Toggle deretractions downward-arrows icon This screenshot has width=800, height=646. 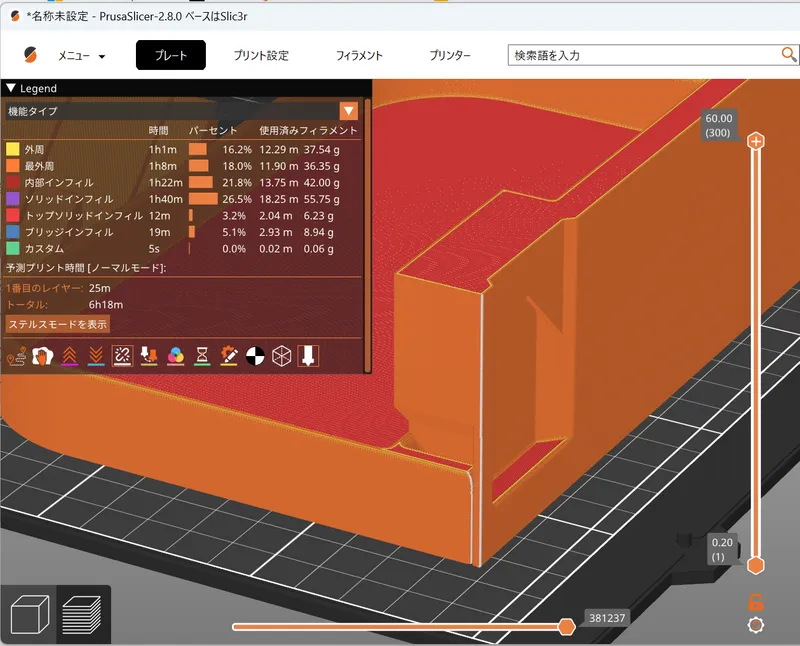95,355
